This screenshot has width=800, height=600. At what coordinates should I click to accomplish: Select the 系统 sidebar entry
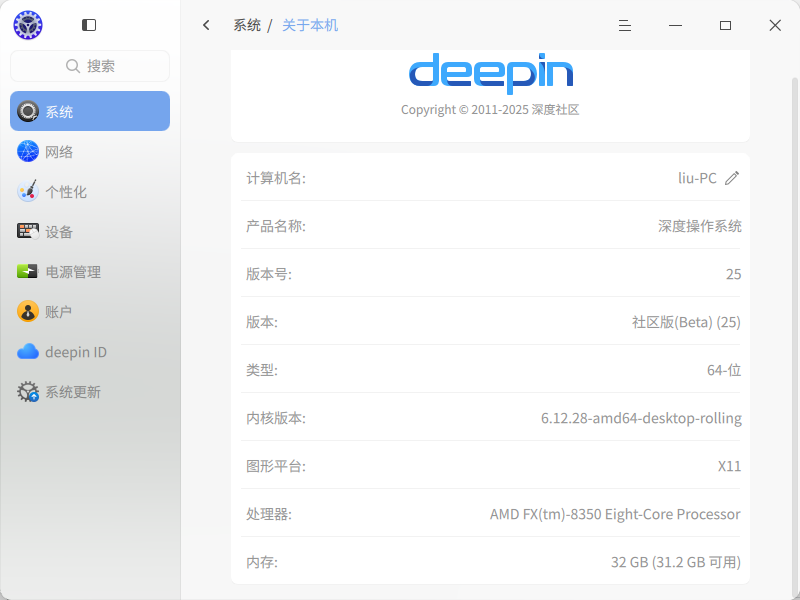(x=90, y=111)
